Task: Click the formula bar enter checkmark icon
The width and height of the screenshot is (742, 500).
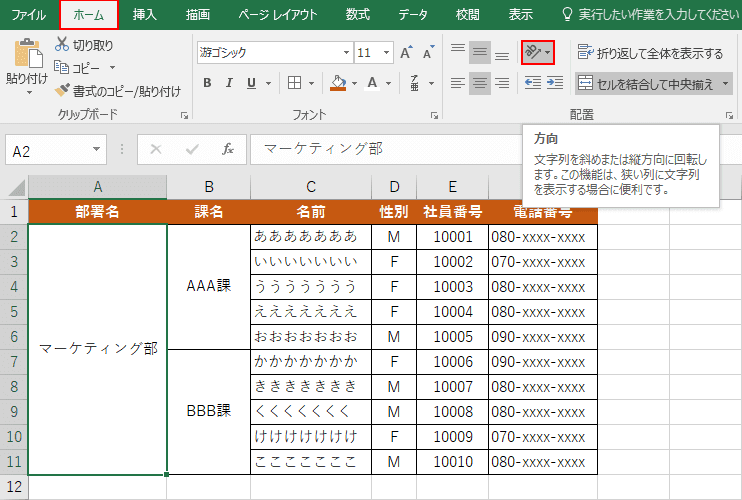Action: pos(192,149)
